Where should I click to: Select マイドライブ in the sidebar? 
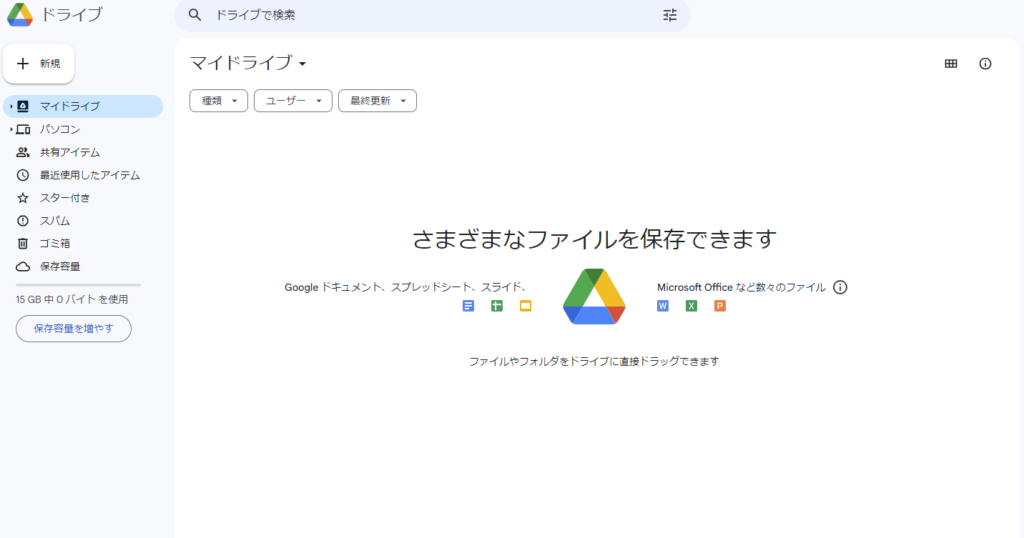[x=83, y=106]
